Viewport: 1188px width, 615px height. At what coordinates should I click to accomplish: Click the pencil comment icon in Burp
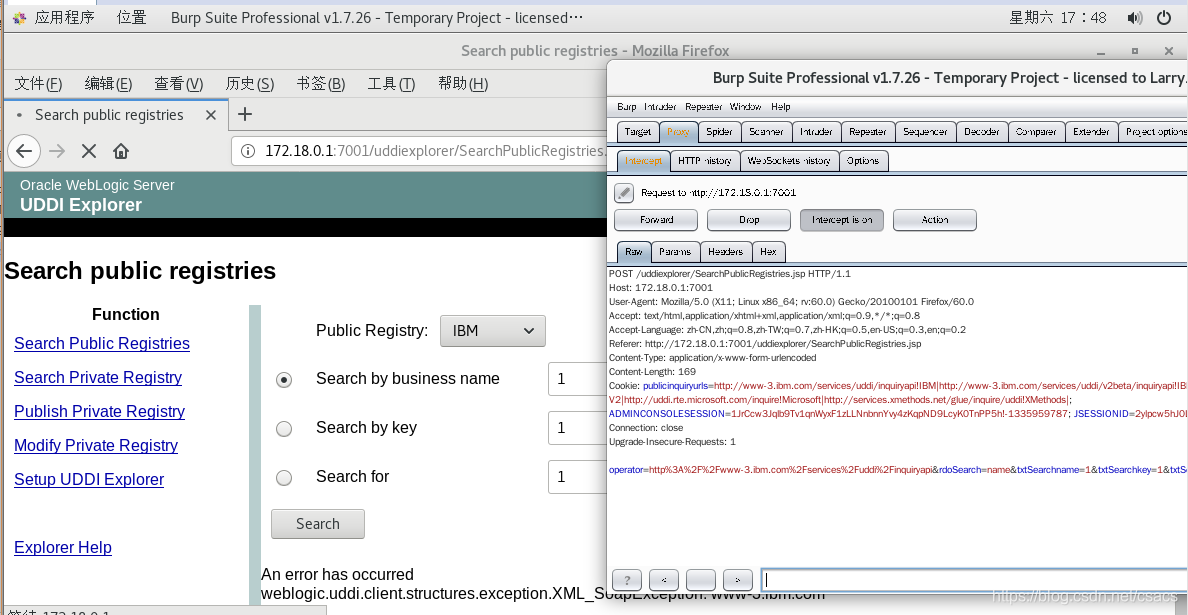[624, 192]
